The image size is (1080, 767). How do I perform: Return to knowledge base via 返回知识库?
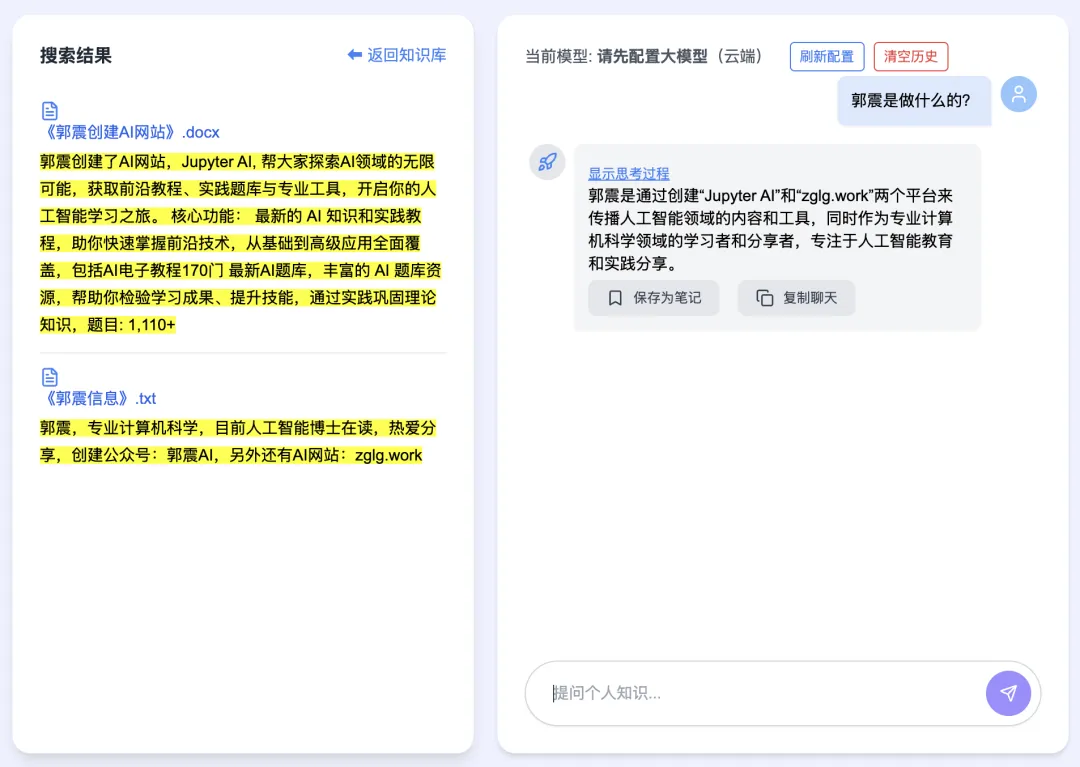397,55
